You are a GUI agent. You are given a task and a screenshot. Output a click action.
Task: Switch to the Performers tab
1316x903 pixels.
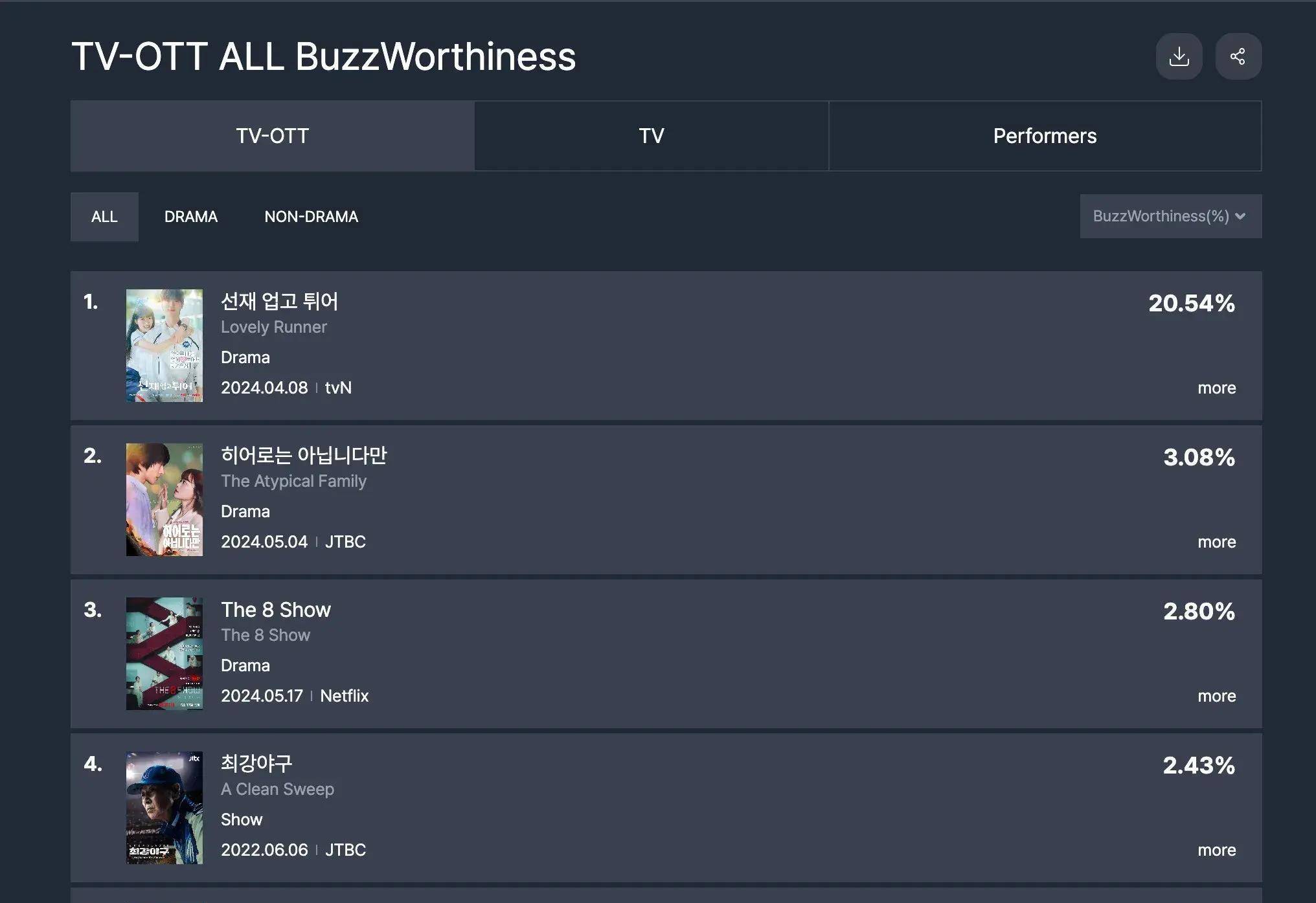1045,136
